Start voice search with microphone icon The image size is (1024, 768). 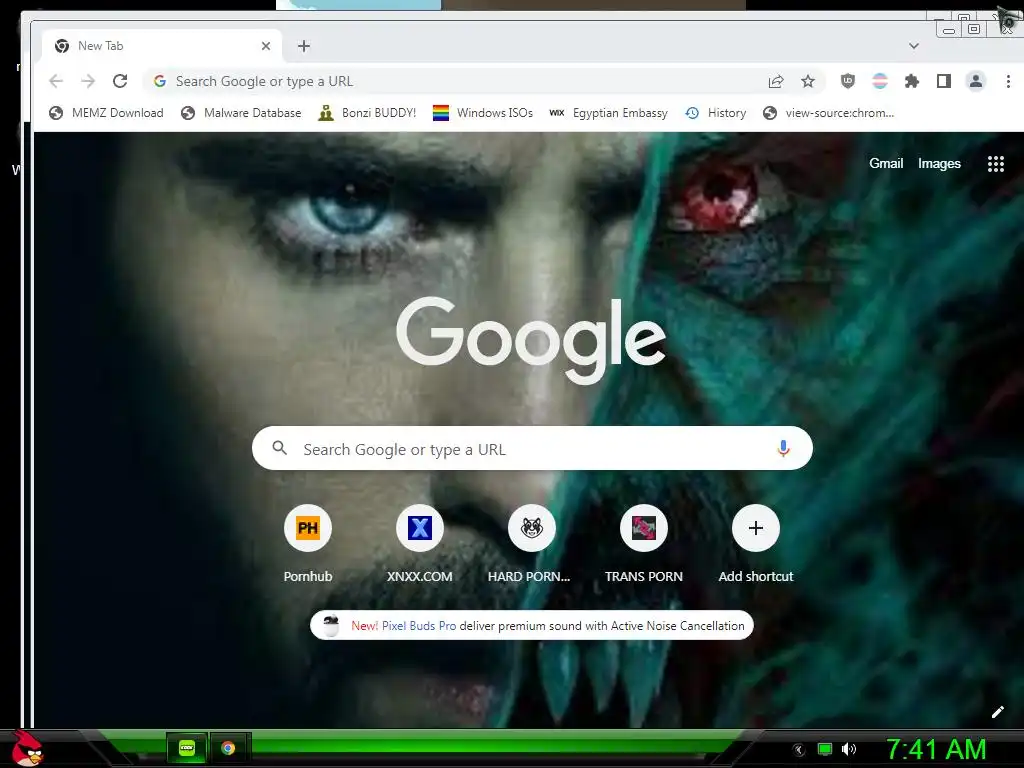point(783,448)
